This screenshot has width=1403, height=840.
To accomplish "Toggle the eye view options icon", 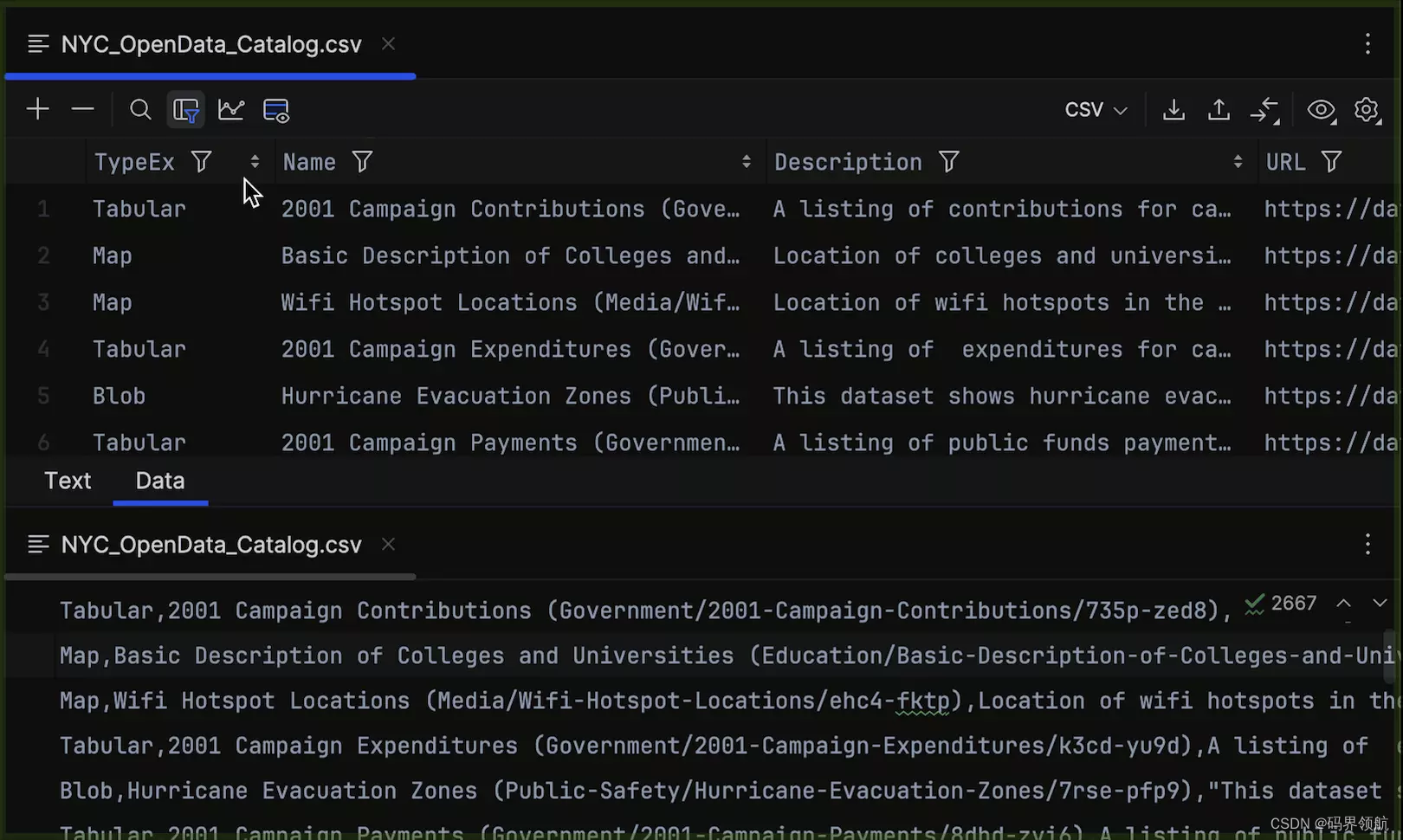I will pos(1322,110).
